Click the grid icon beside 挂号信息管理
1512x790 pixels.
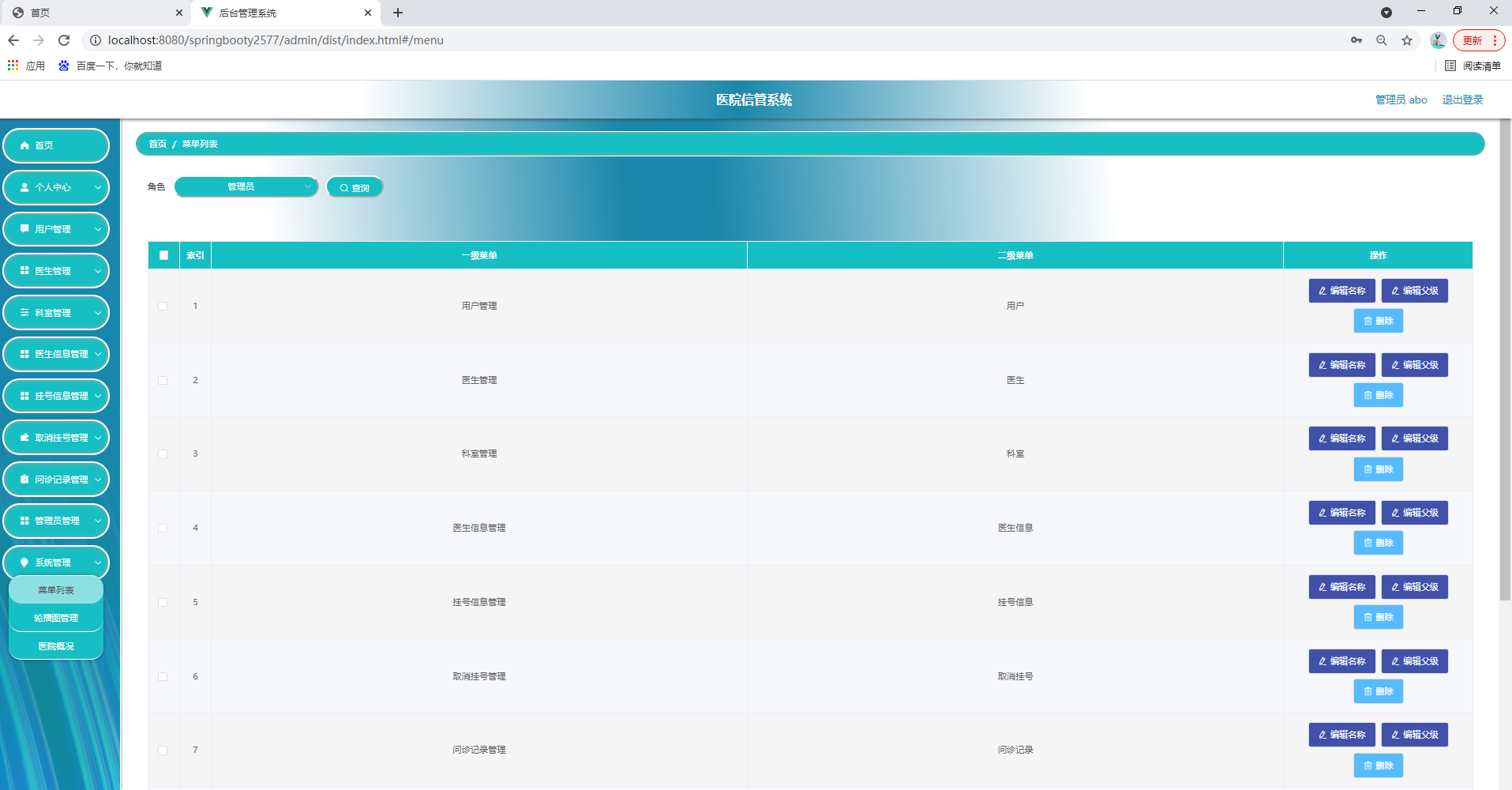[24, 396]
